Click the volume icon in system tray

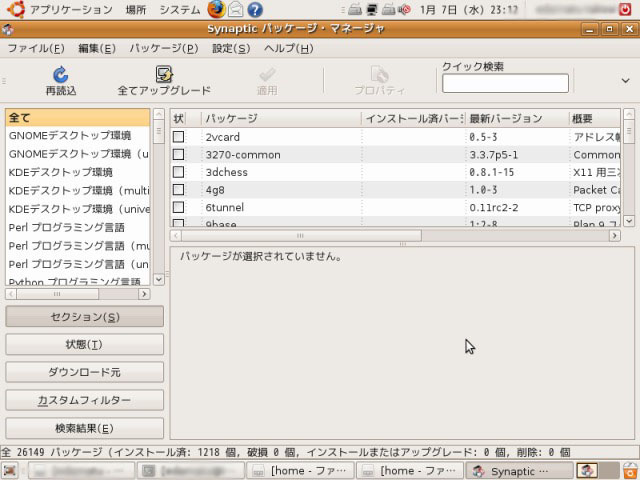pyautogui.click(x=404, y=9)
